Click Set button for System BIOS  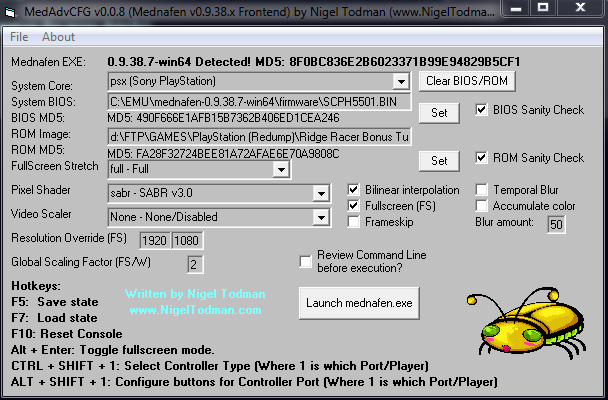pyautogui.click(x=439, y=113)
